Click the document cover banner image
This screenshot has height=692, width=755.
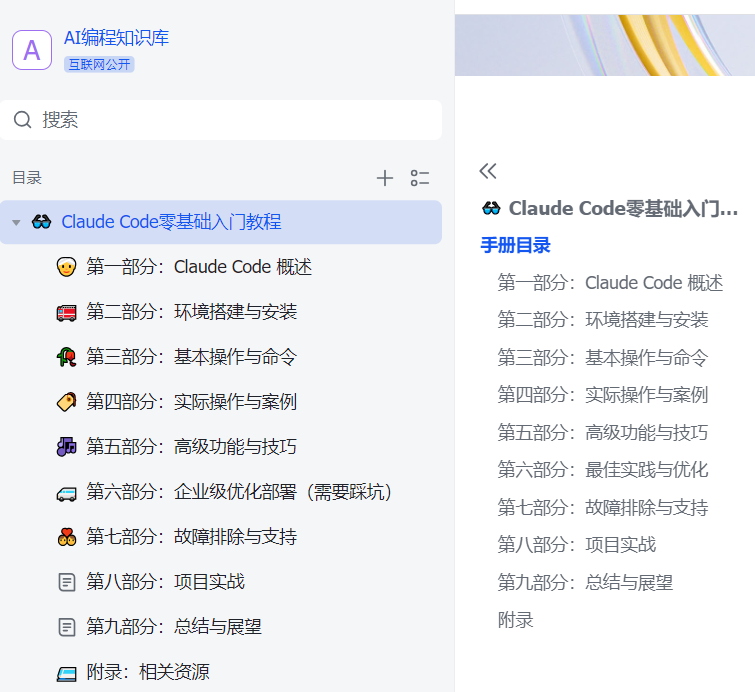[x=605, y=45]
